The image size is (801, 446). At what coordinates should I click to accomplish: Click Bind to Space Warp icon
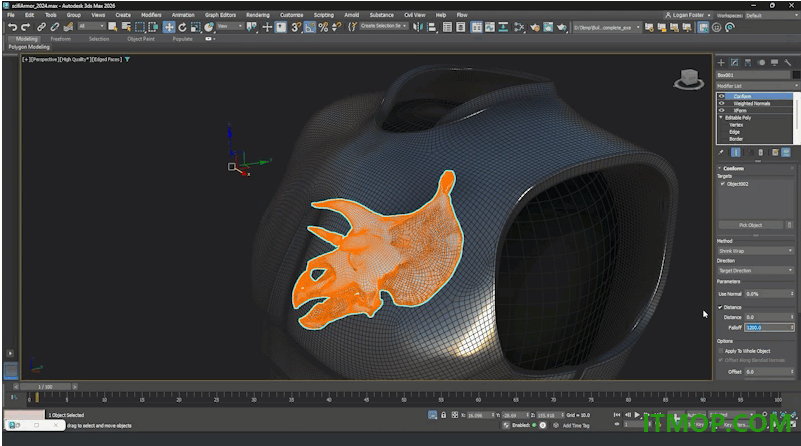click(x=68, y=27)
